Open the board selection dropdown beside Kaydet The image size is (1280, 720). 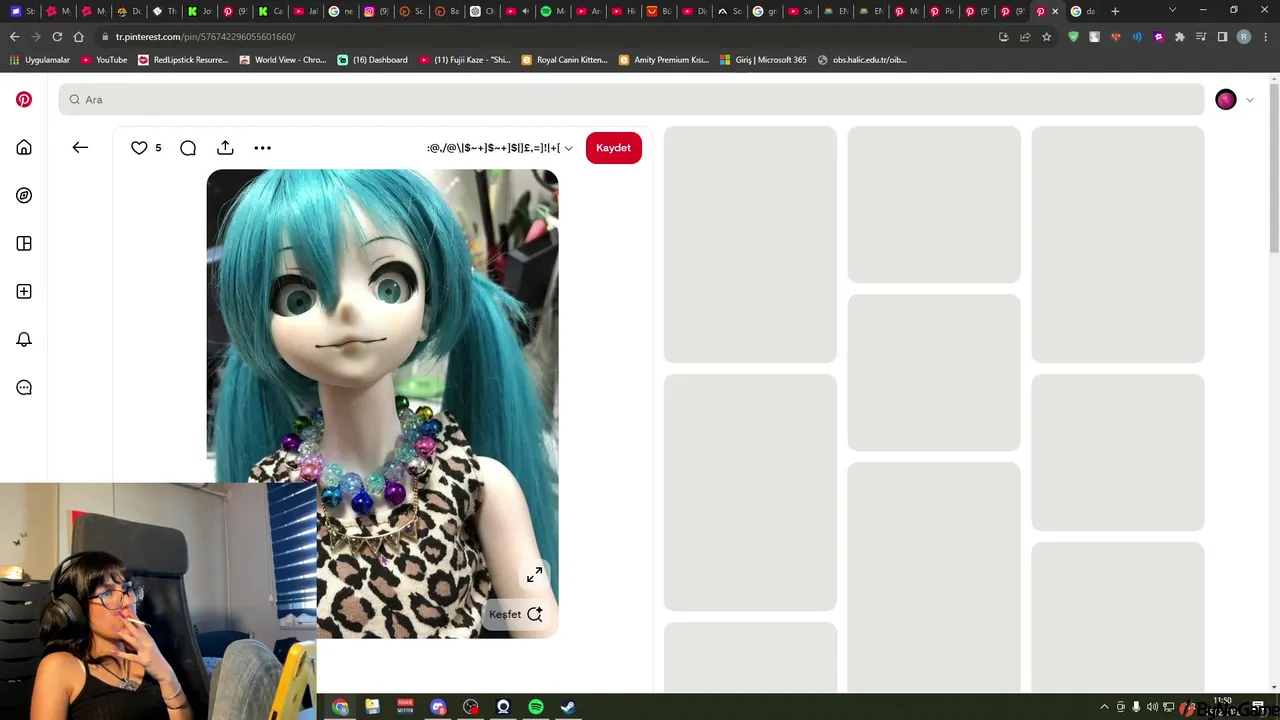coord(500,148)
